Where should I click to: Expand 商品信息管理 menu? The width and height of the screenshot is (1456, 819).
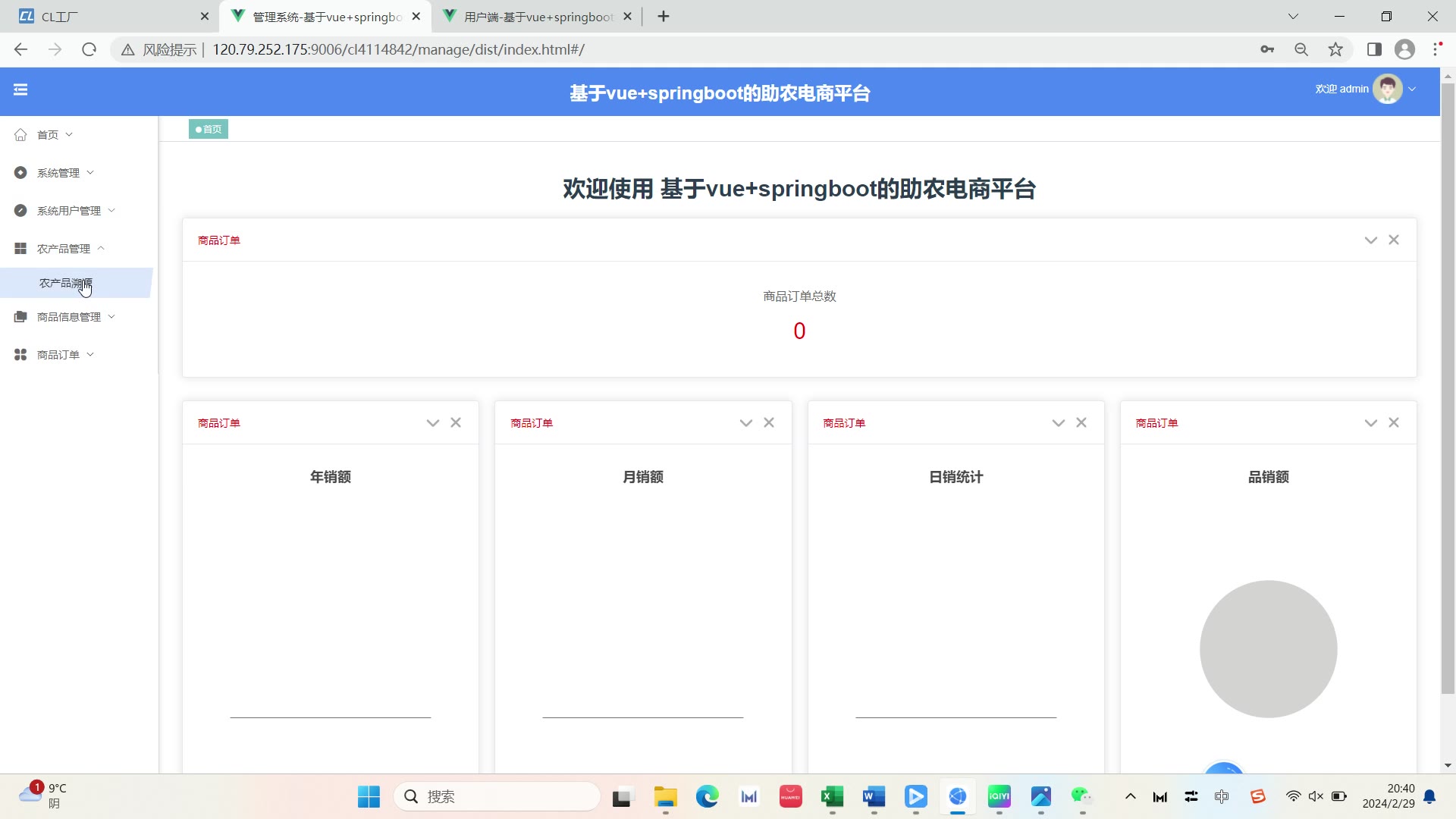(68, 317)
